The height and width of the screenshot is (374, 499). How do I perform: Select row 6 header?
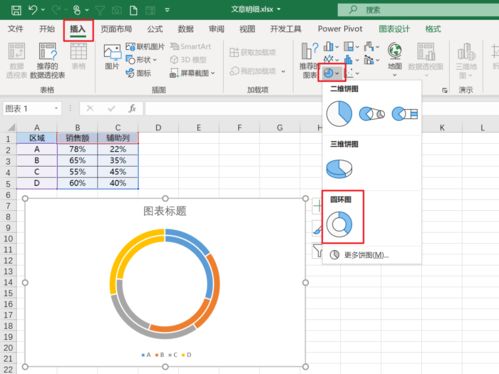pyautogui.click(x=8, y=195)
